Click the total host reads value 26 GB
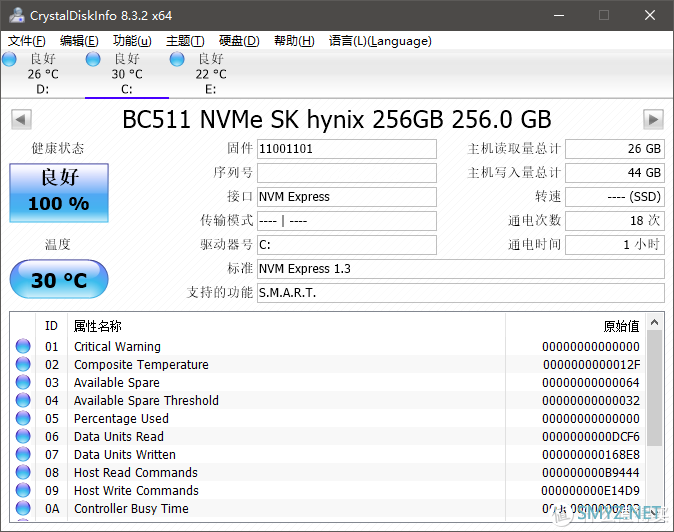The width and height of the screenshot is (674, 532). pyautogui.click(x=615, y=149)
